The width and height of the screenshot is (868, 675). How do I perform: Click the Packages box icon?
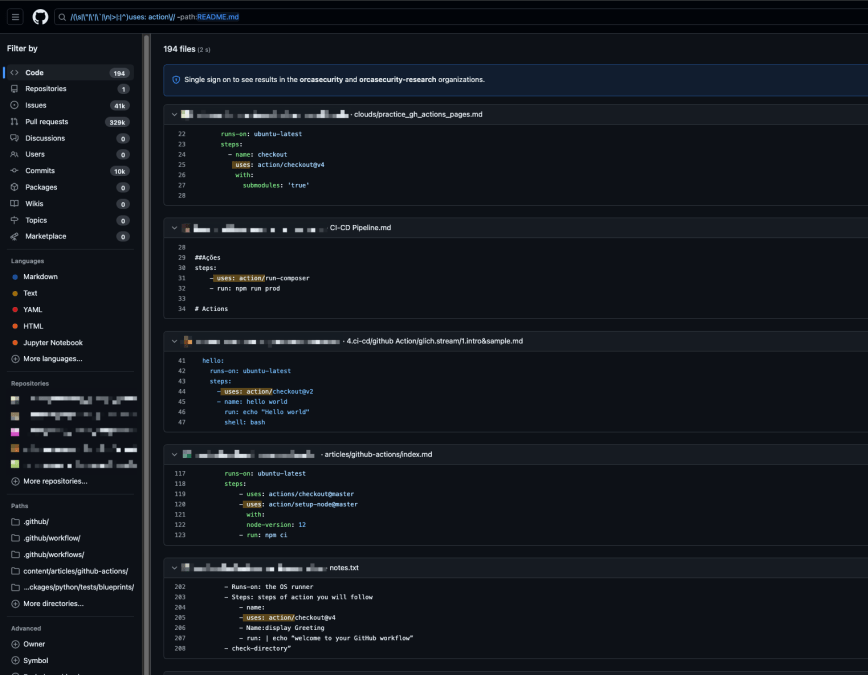click(x=14, y=187)
